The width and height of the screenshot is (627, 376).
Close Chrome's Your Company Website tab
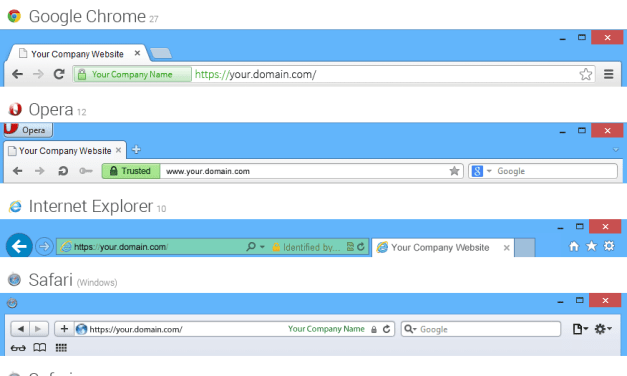137,53
